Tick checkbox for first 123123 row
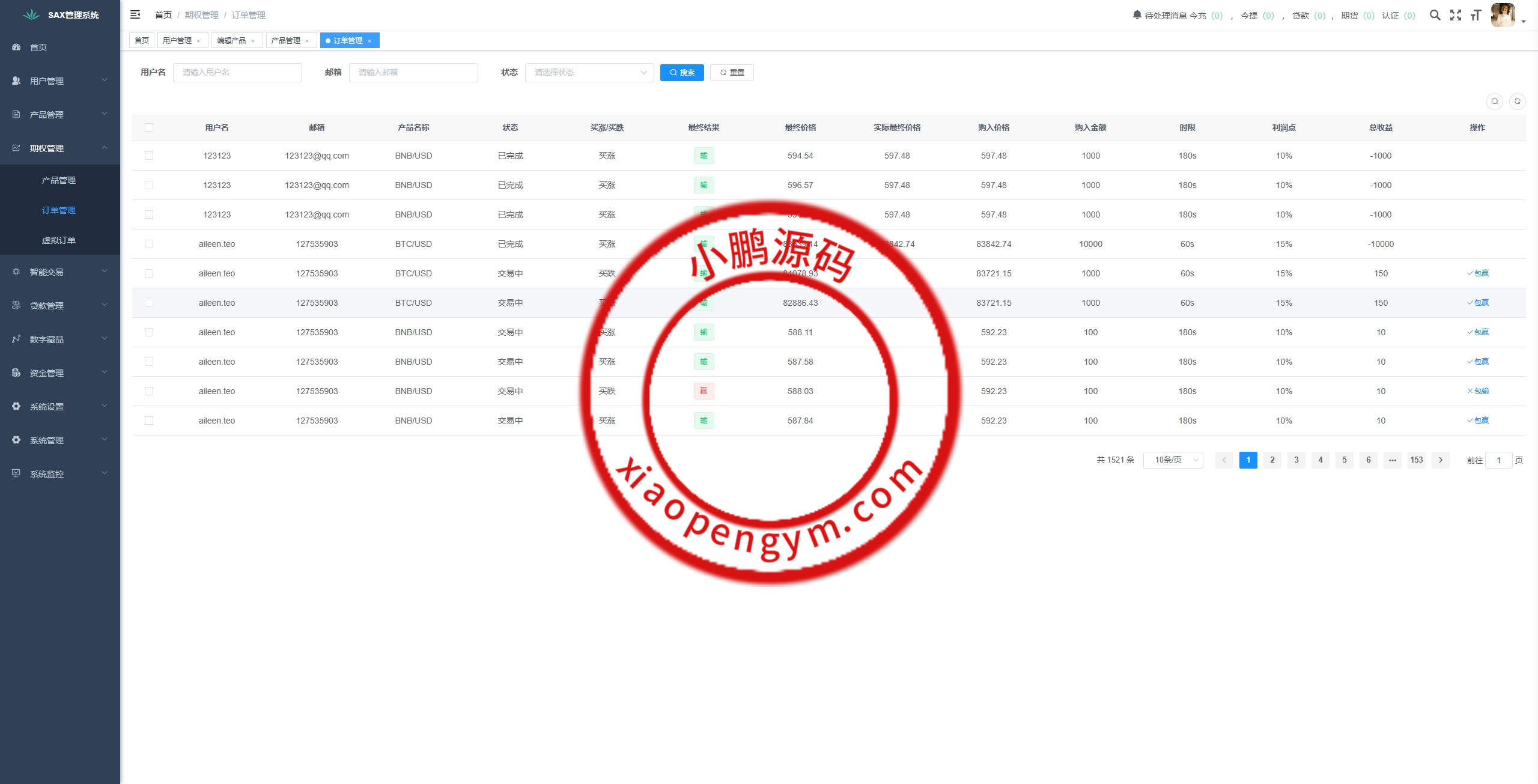Image resolution: width=1538 pixels, height=784 pixels. click(149, 156)
